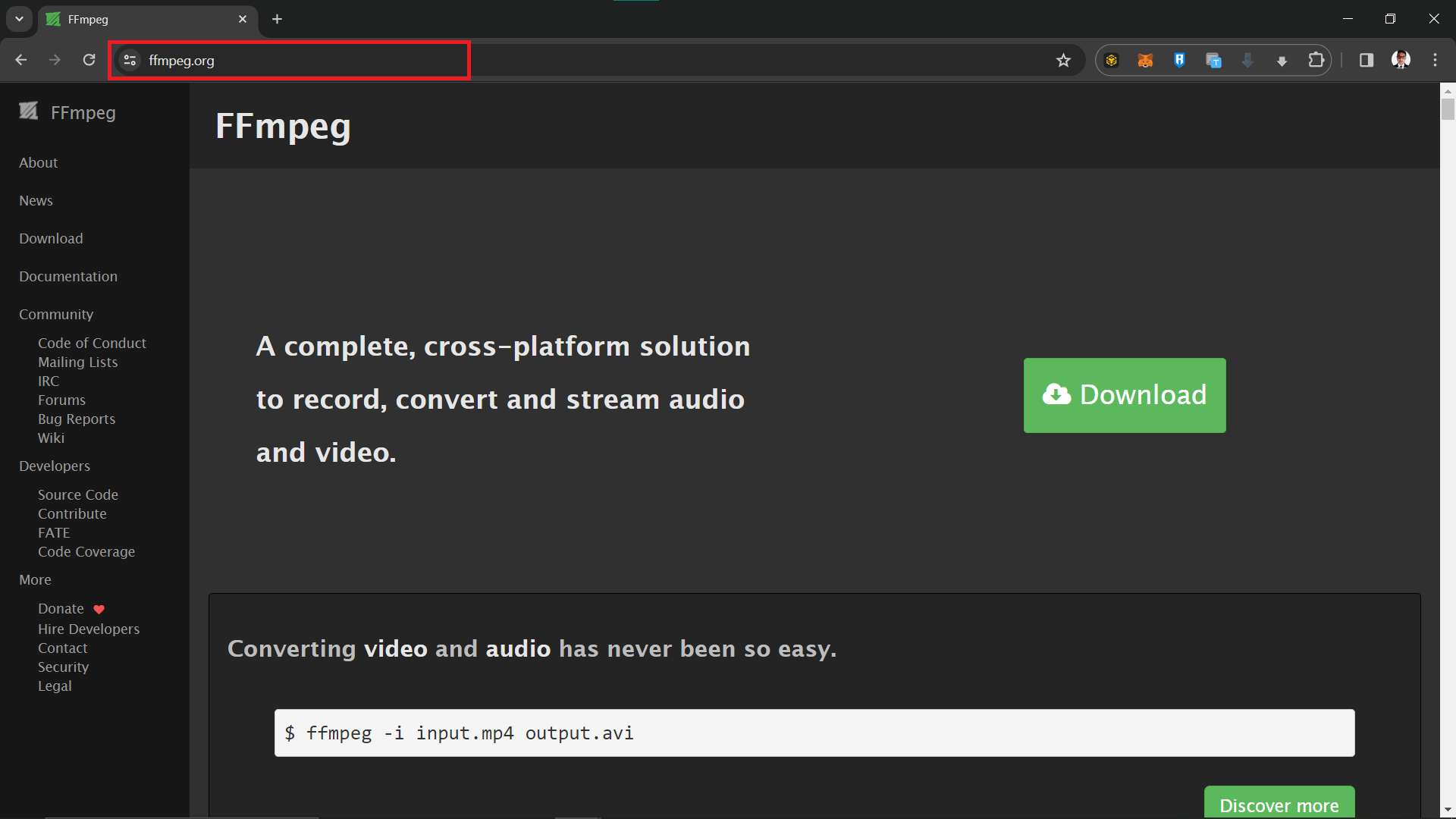
Task: Click the bookmark star icon
Action: [x=1063, y=60]
